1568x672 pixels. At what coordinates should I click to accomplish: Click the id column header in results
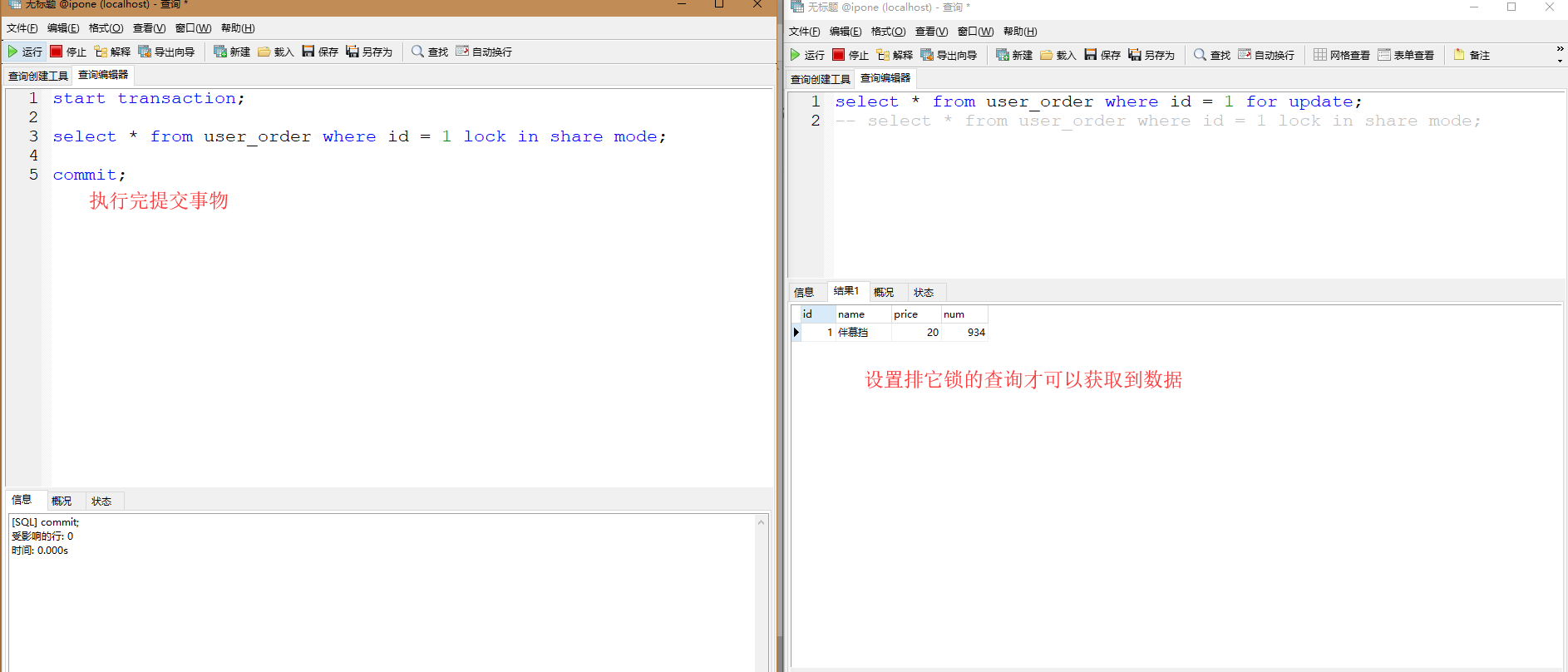click(x=818, y=314)
